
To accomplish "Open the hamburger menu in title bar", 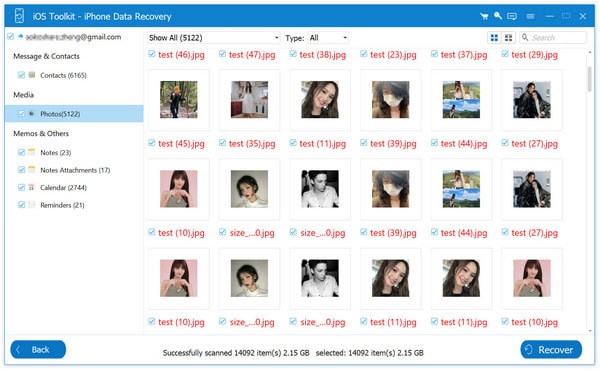I will click(530, 16).
